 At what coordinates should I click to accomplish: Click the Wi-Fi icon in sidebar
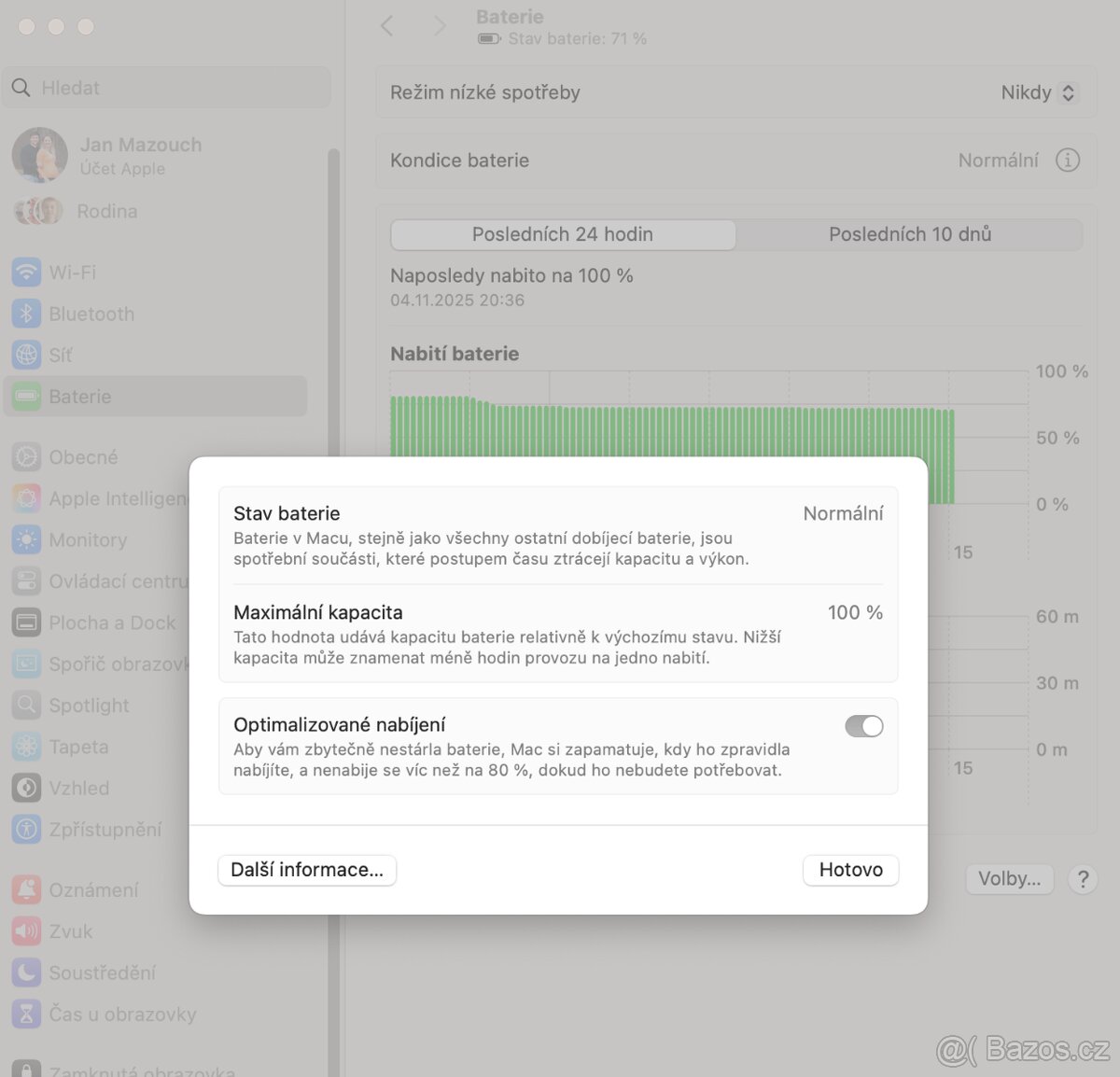click(x=26, y=273)
